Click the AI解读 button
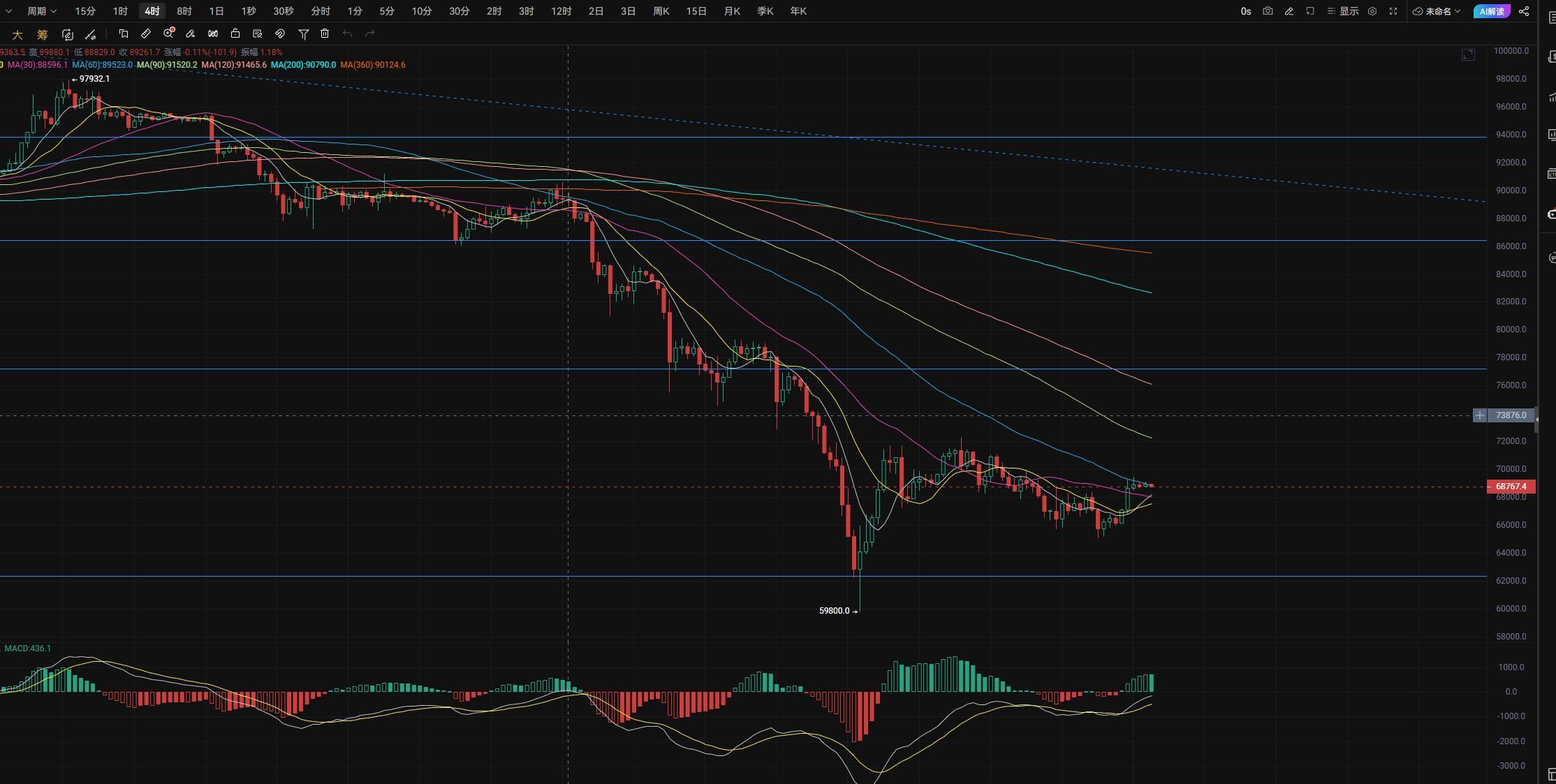The image size is (1556, 784). pos(1491,11)
